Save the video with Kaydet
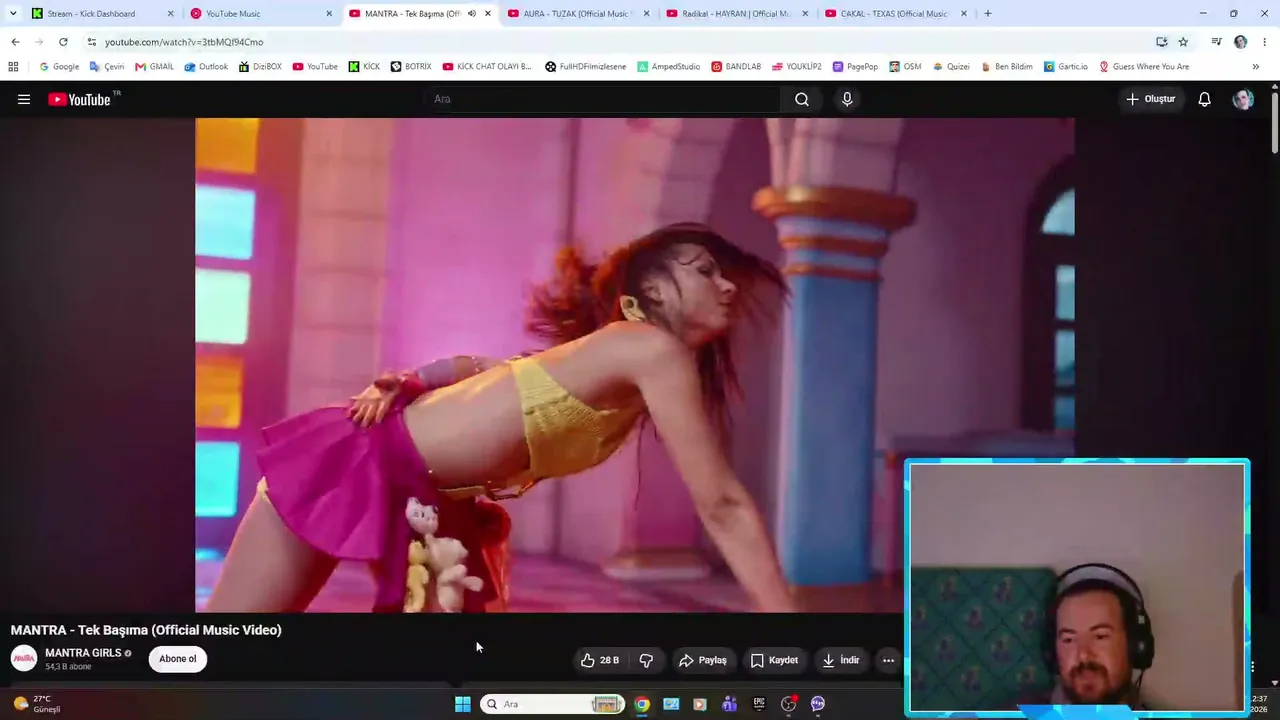 coord(774,660)
